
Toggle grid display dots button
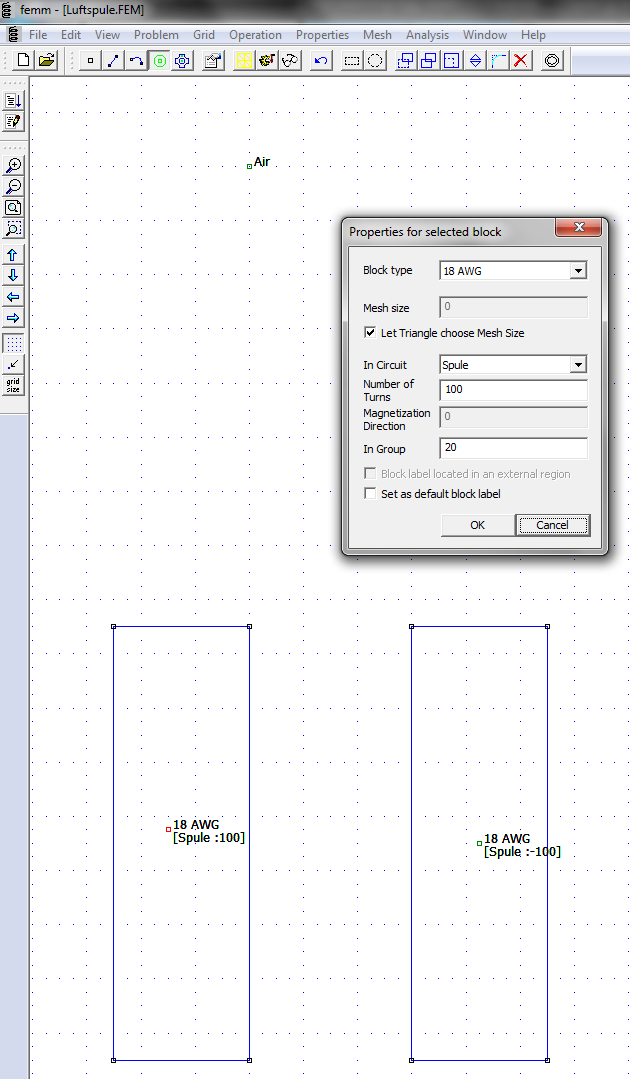coord(14,343)
